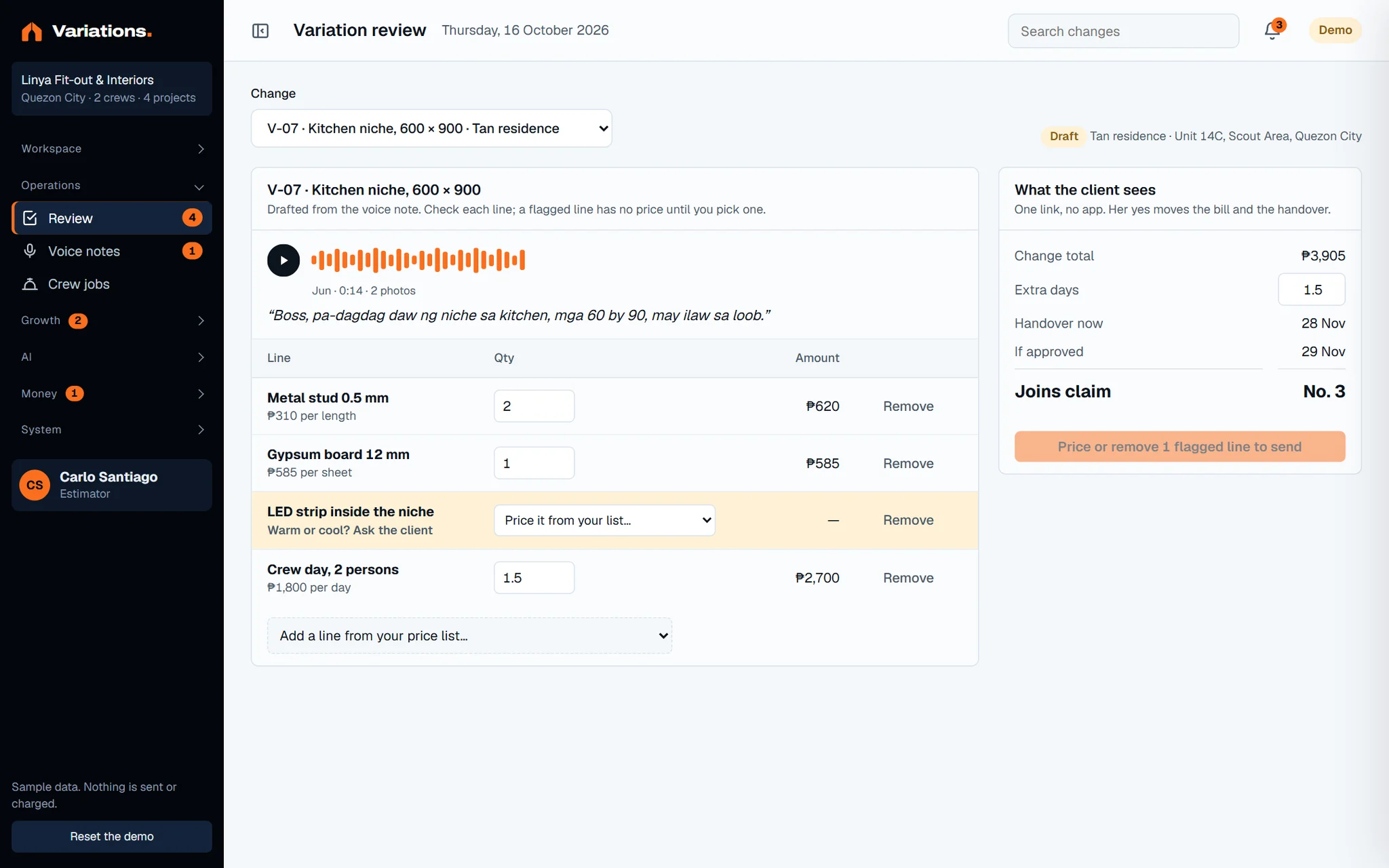1389x868 pixels.
Task: Open Voice notes in the sidebar
Action: (x=112, y=251)
